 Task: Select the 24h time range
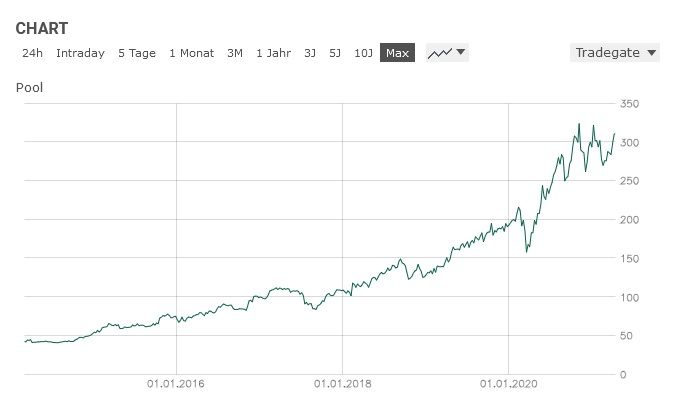31,53
